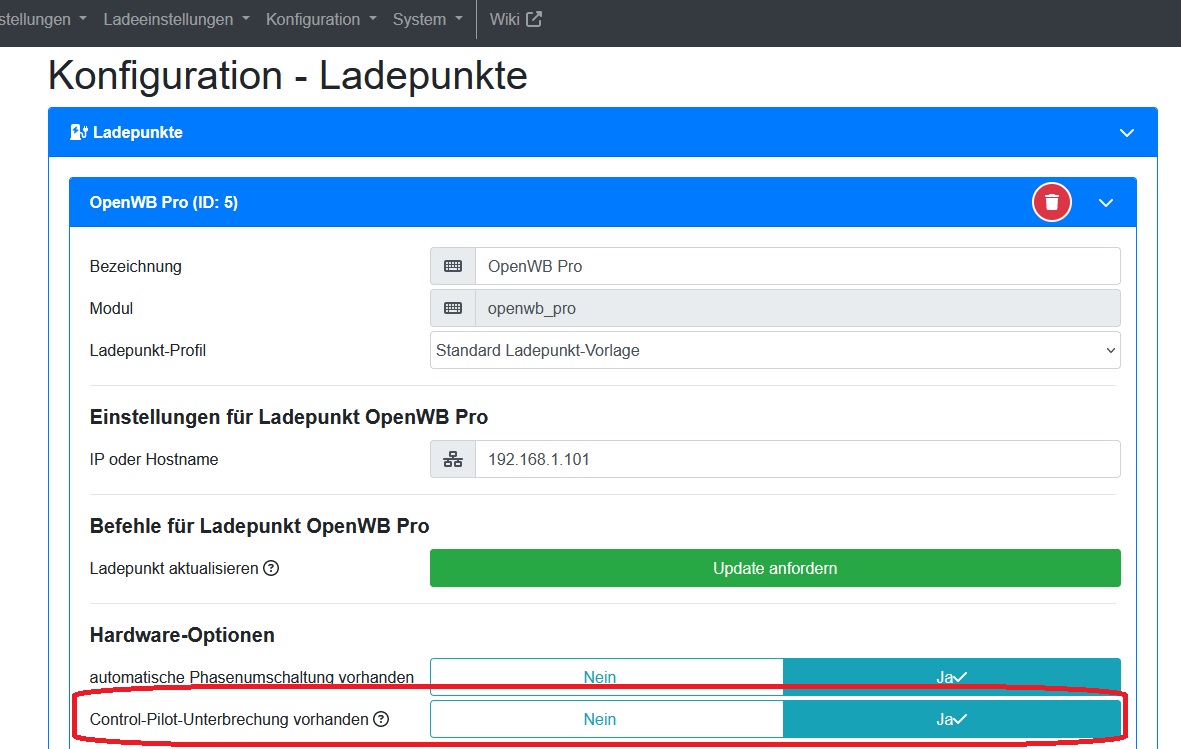Open the partially visible Einstellungen menu
1181x749 pixels.
[42, 20]
